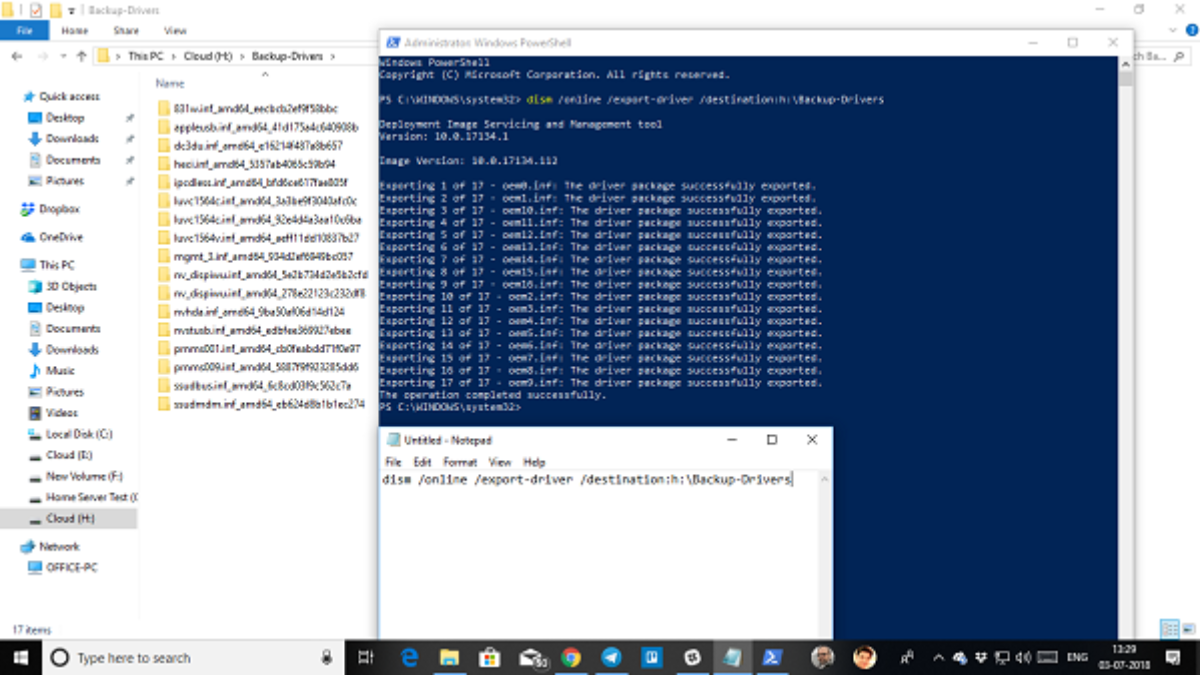
Task: Open the View ribbon tab
Action: click(x=175, y=31)
